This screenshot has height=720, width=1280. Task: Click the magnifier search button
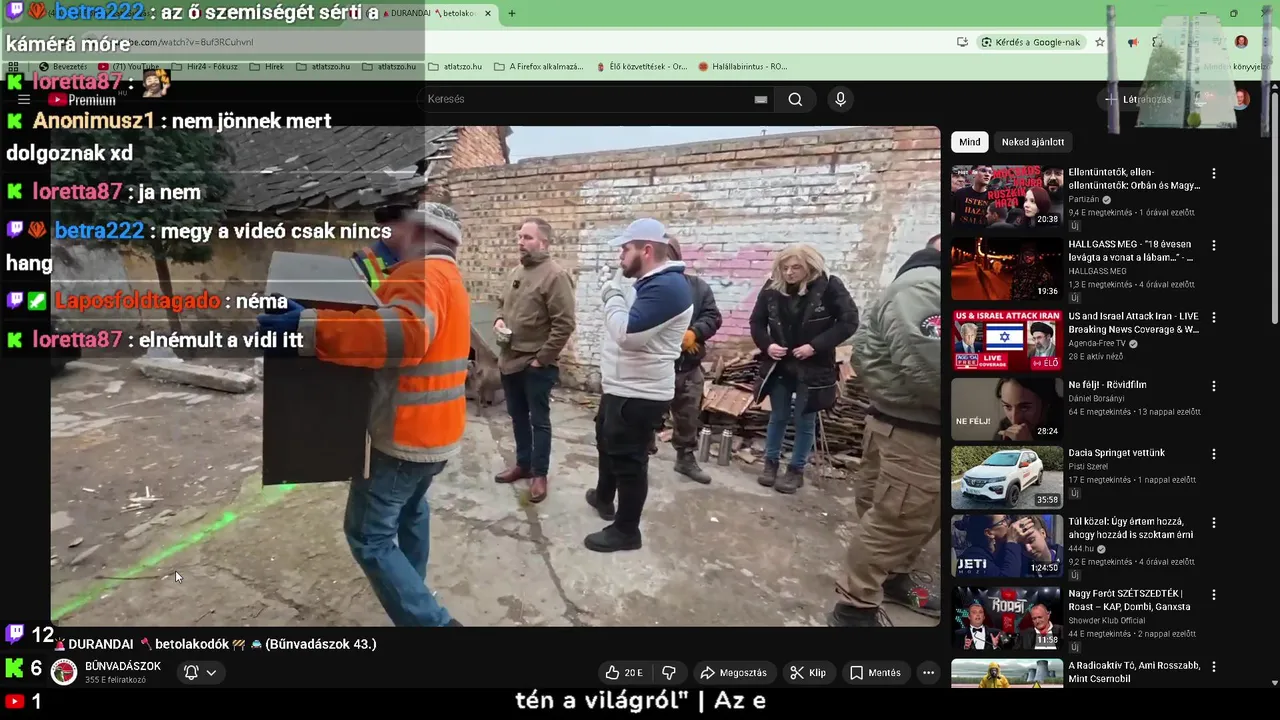tap(795, 99)
